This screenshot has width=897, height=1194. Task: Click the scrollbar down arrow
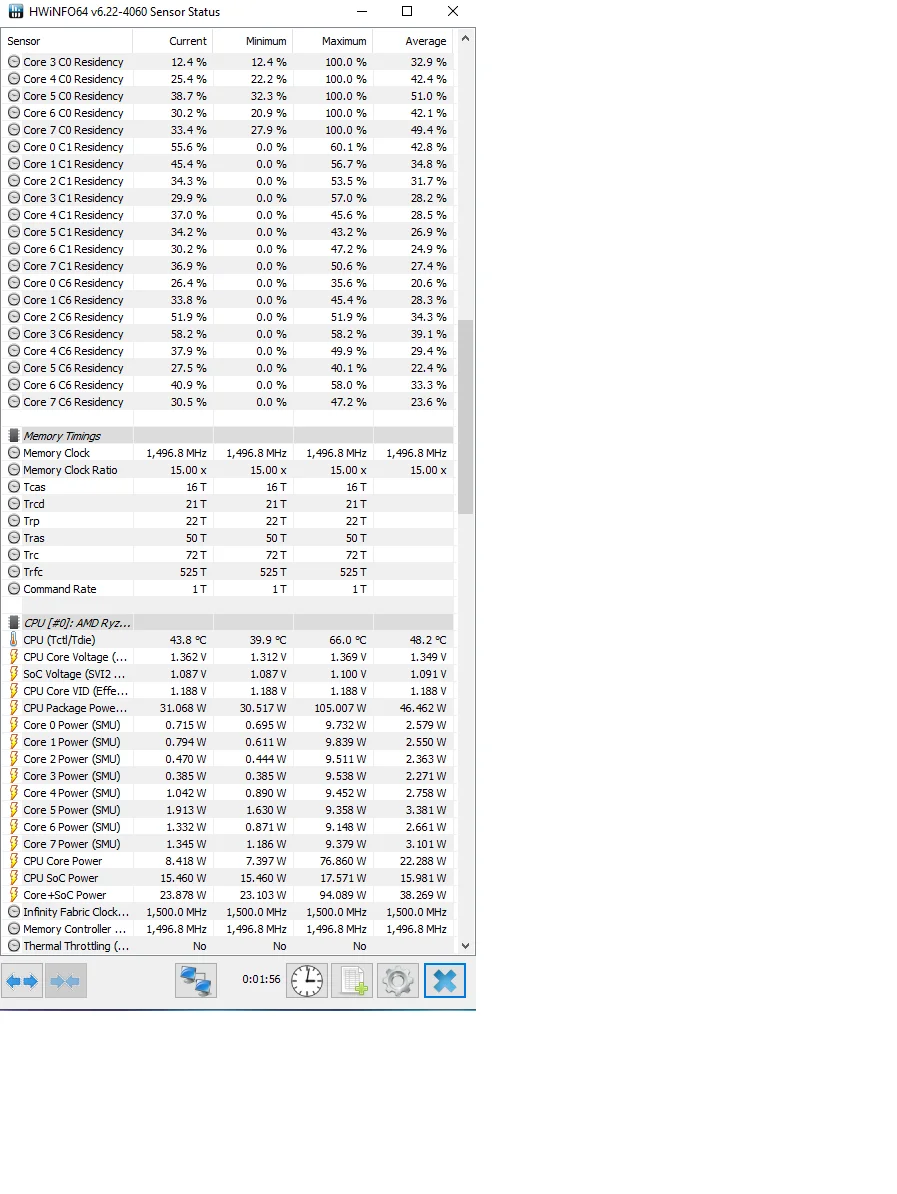tap(465, 946)
